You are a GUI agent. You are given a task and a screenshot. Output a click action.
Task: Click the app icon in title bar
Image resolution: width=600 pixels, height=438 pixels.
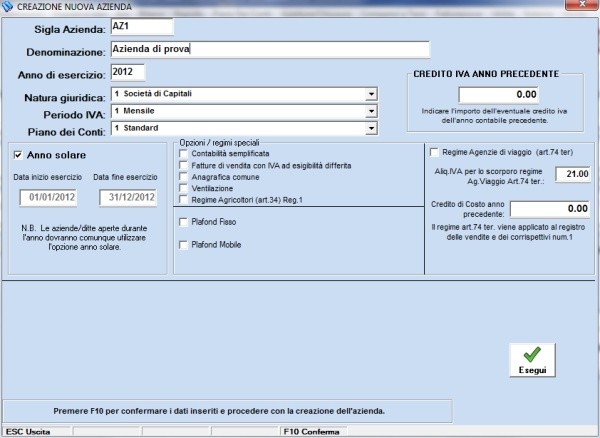coord(8,7)
